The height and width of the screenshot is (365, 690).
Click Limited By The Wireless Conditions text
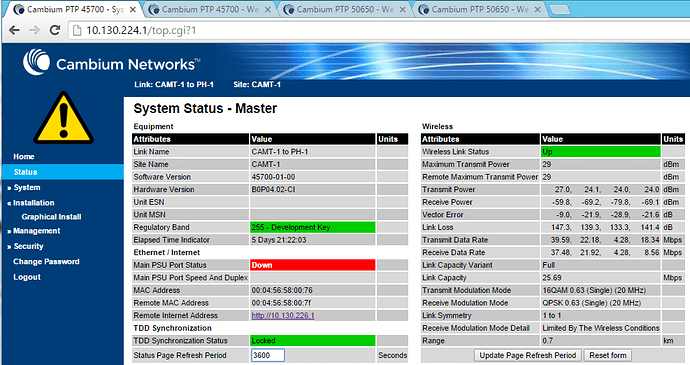601,328
